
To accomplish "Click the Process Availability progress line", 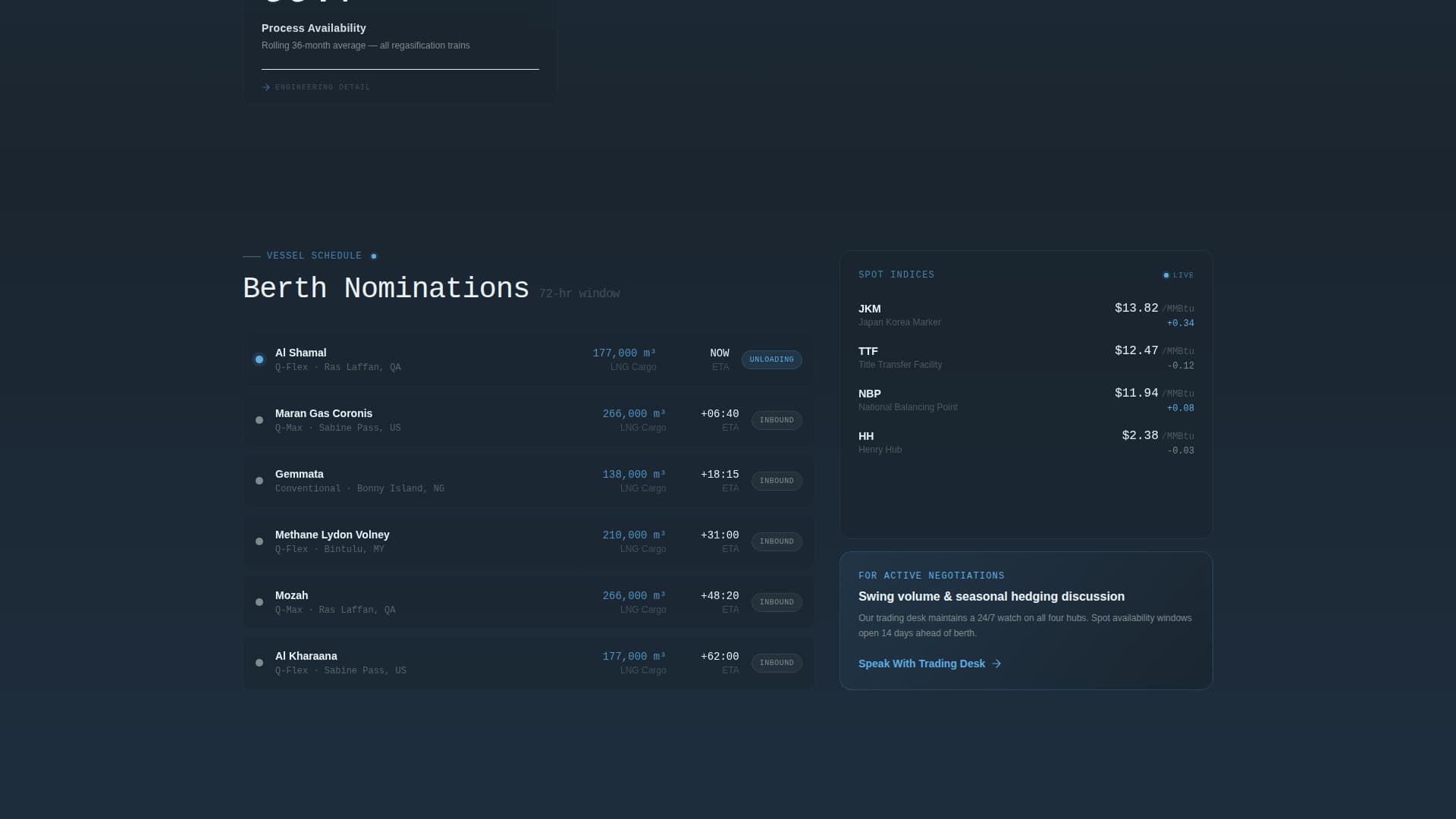I will click(400, 69).
